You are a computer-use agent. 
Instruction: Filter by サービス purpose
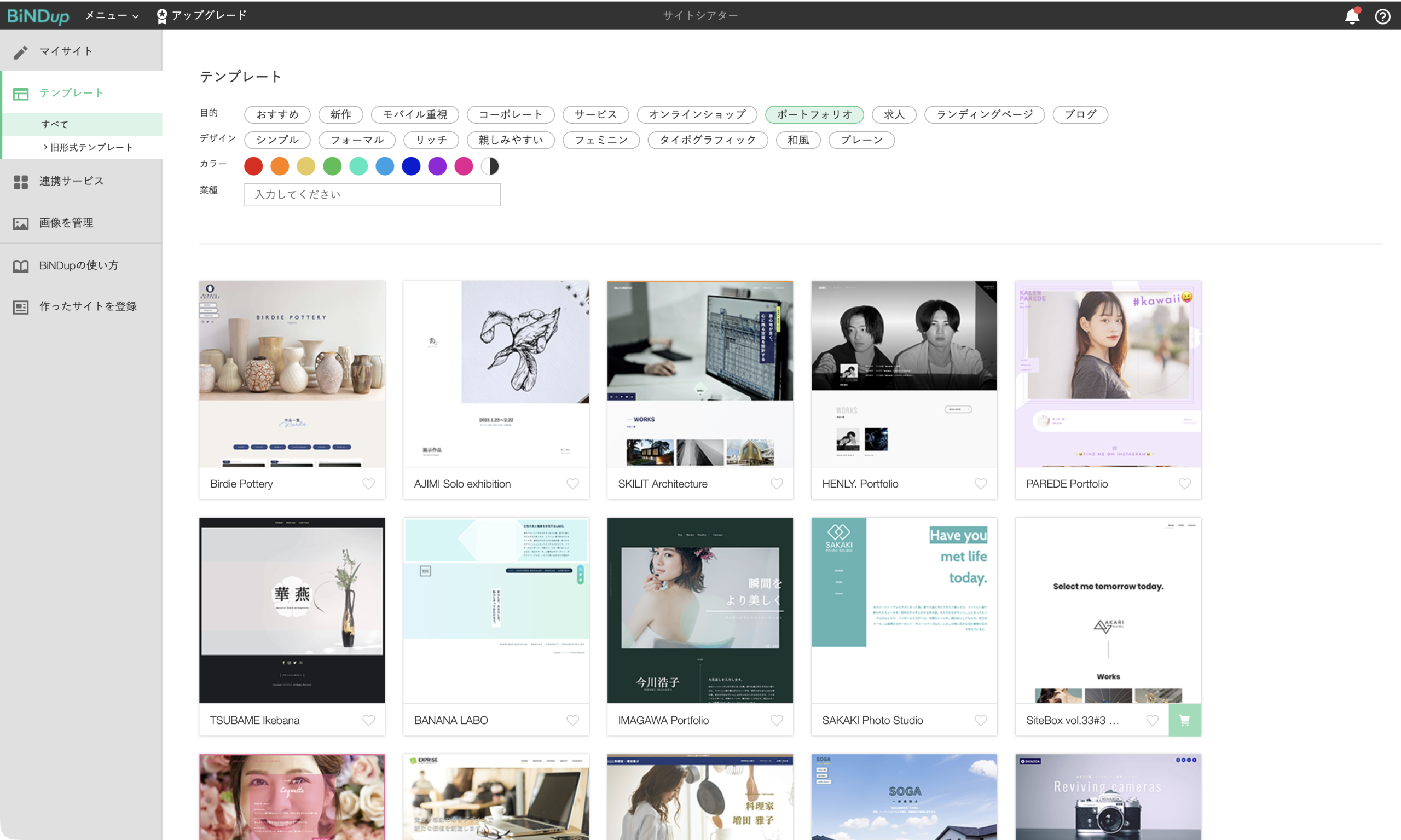[595, 114]
